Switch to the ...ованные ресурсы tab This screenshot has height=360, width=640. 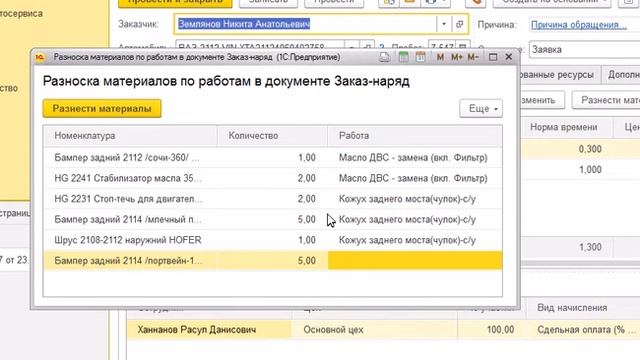pos(559,75)
